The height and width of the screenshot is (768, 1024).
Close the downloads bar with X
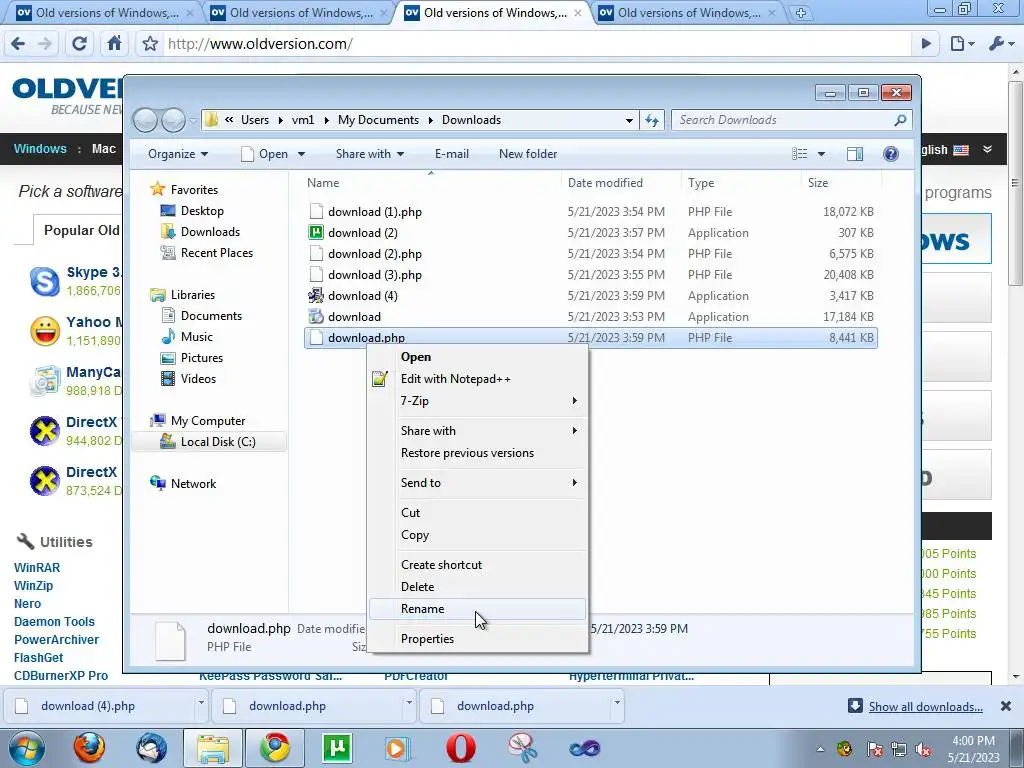(1006, 706)
